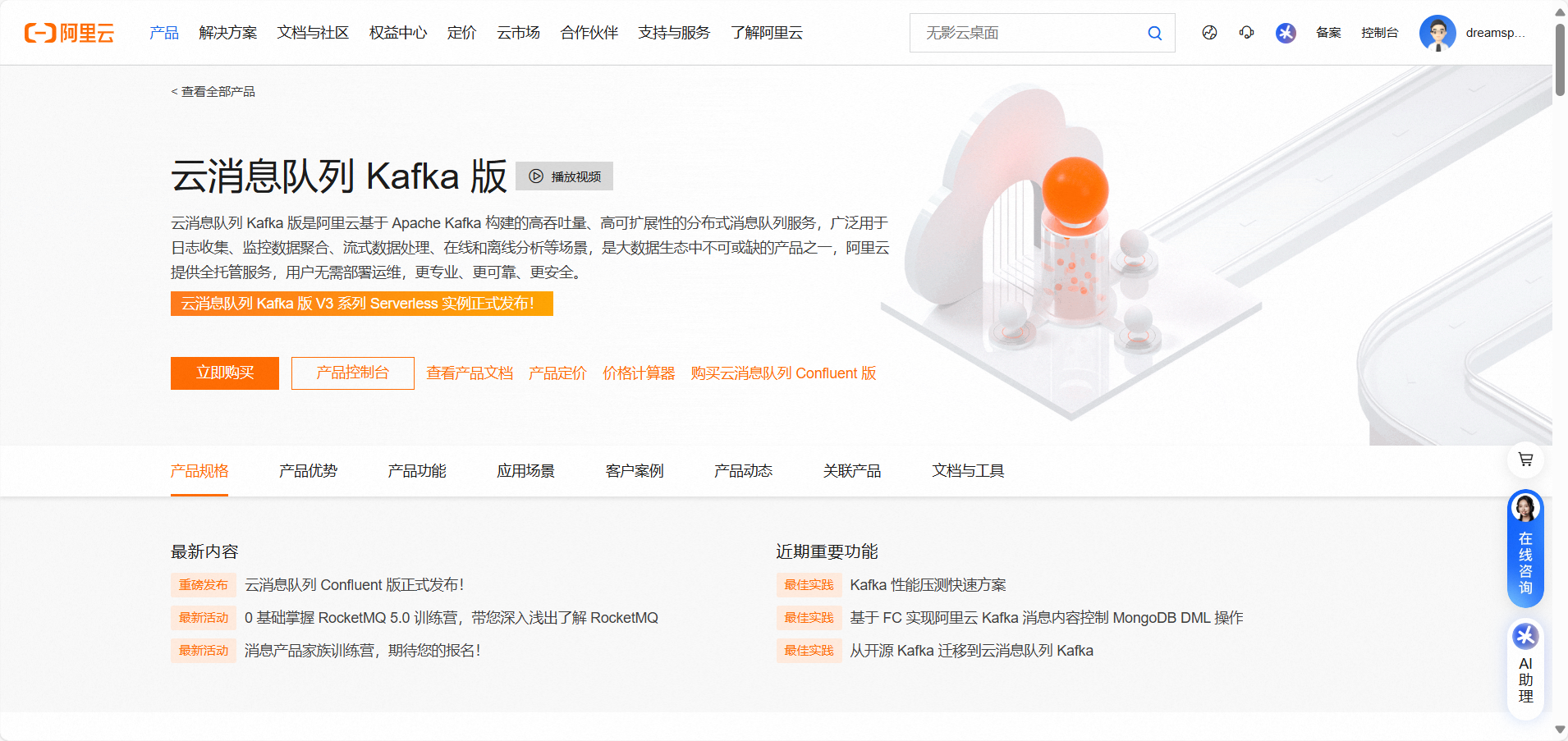The width and height of the screenshot is (1568, 741).
Task: Open the 解决方案 top menu
Action: pos(228,33)
